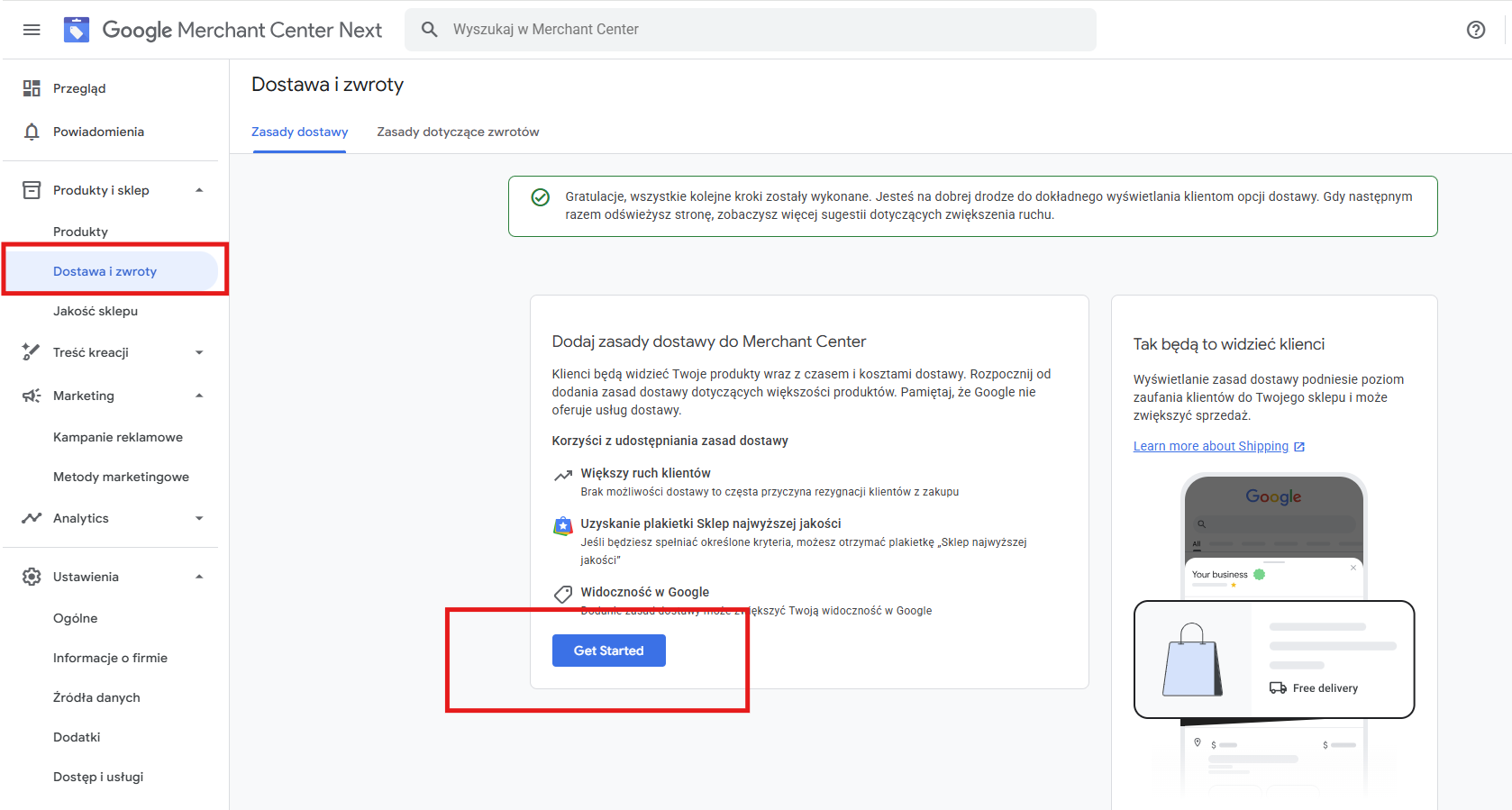
Task: Click the Przegląd dashboard icon
Action: point(32,88)
